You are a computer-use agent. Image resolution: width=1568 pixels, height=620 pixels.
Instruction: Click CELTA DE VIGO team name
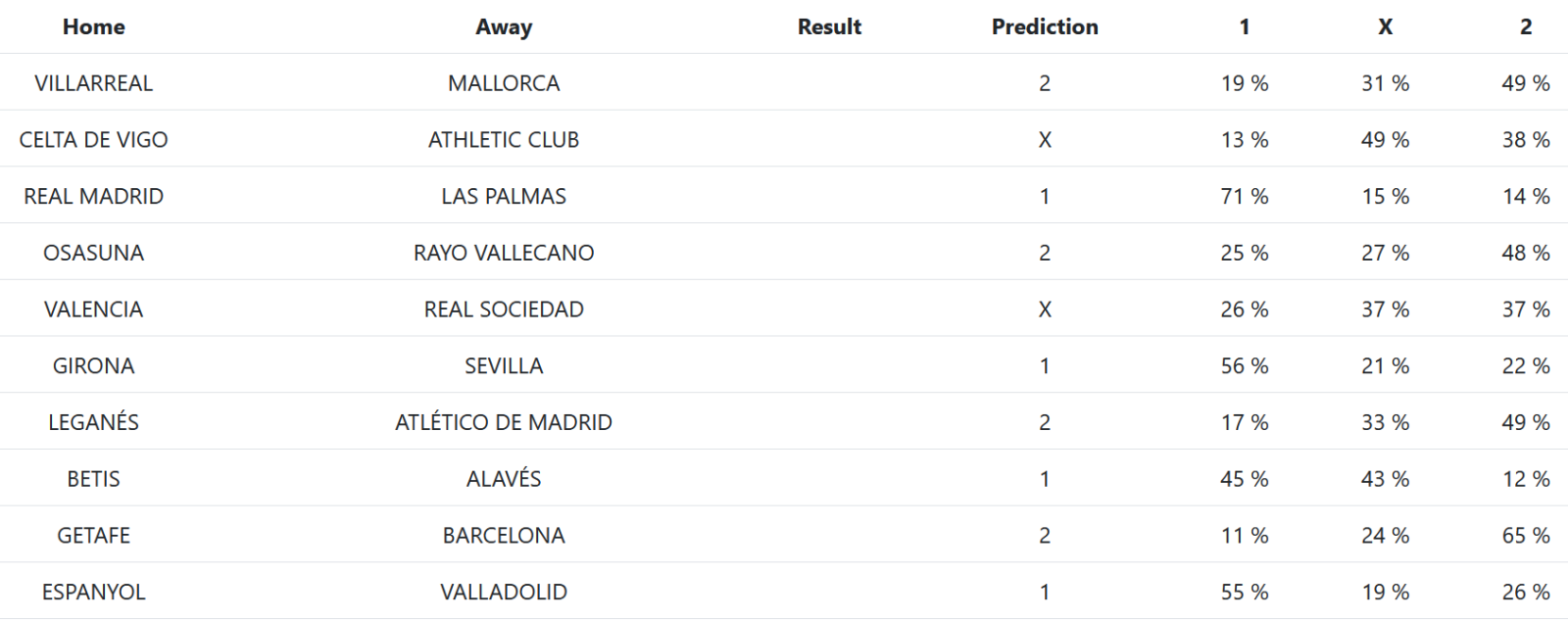coord(93,140)
